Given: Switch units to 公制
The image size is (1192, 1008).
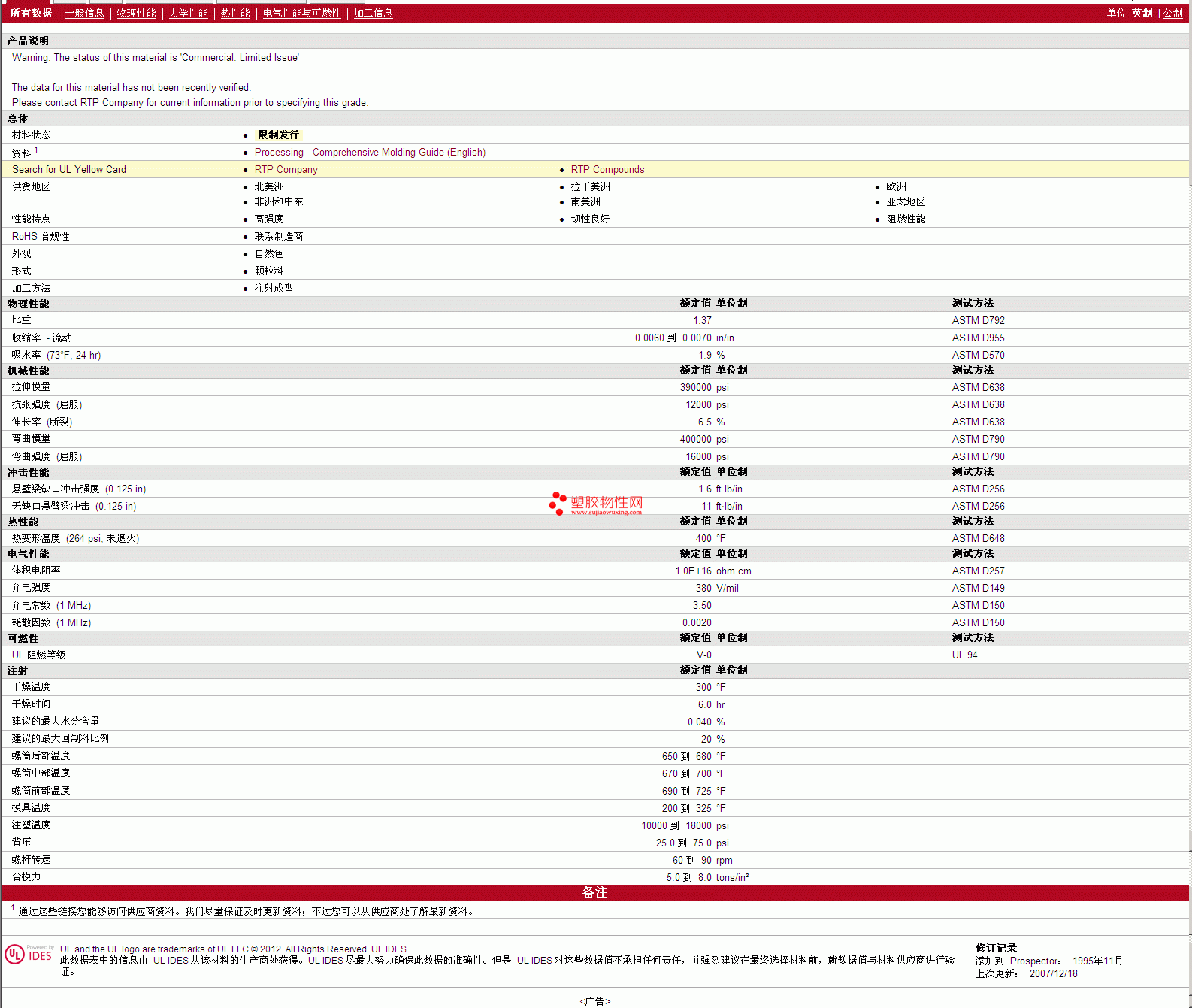Looking at the screenshot, I should 1172,13.
